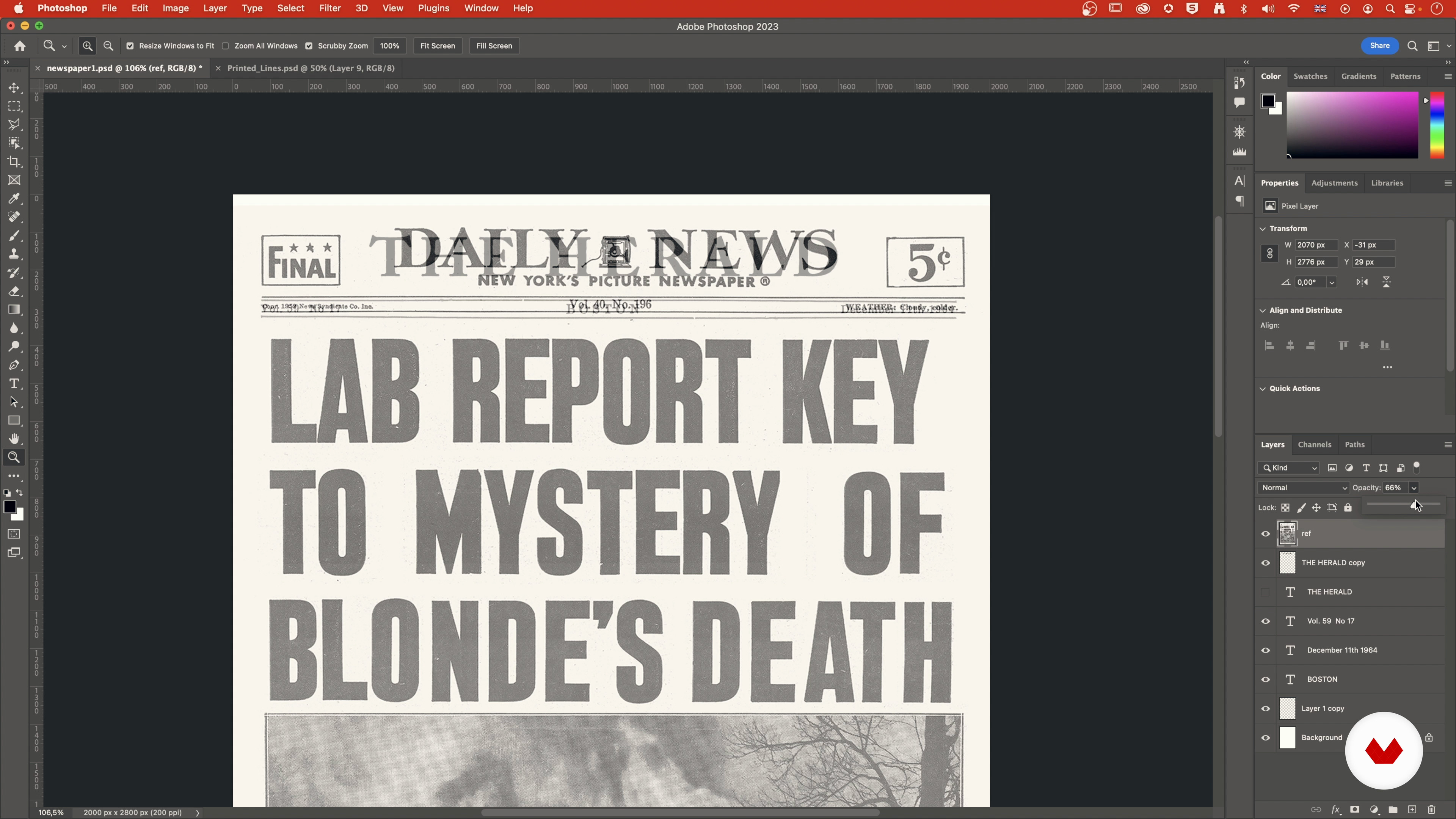This screenshot has height=819, width=1456.
Task: Switch to the Swatches tab
Action: pyautogui.click(x=1310, y=76)
